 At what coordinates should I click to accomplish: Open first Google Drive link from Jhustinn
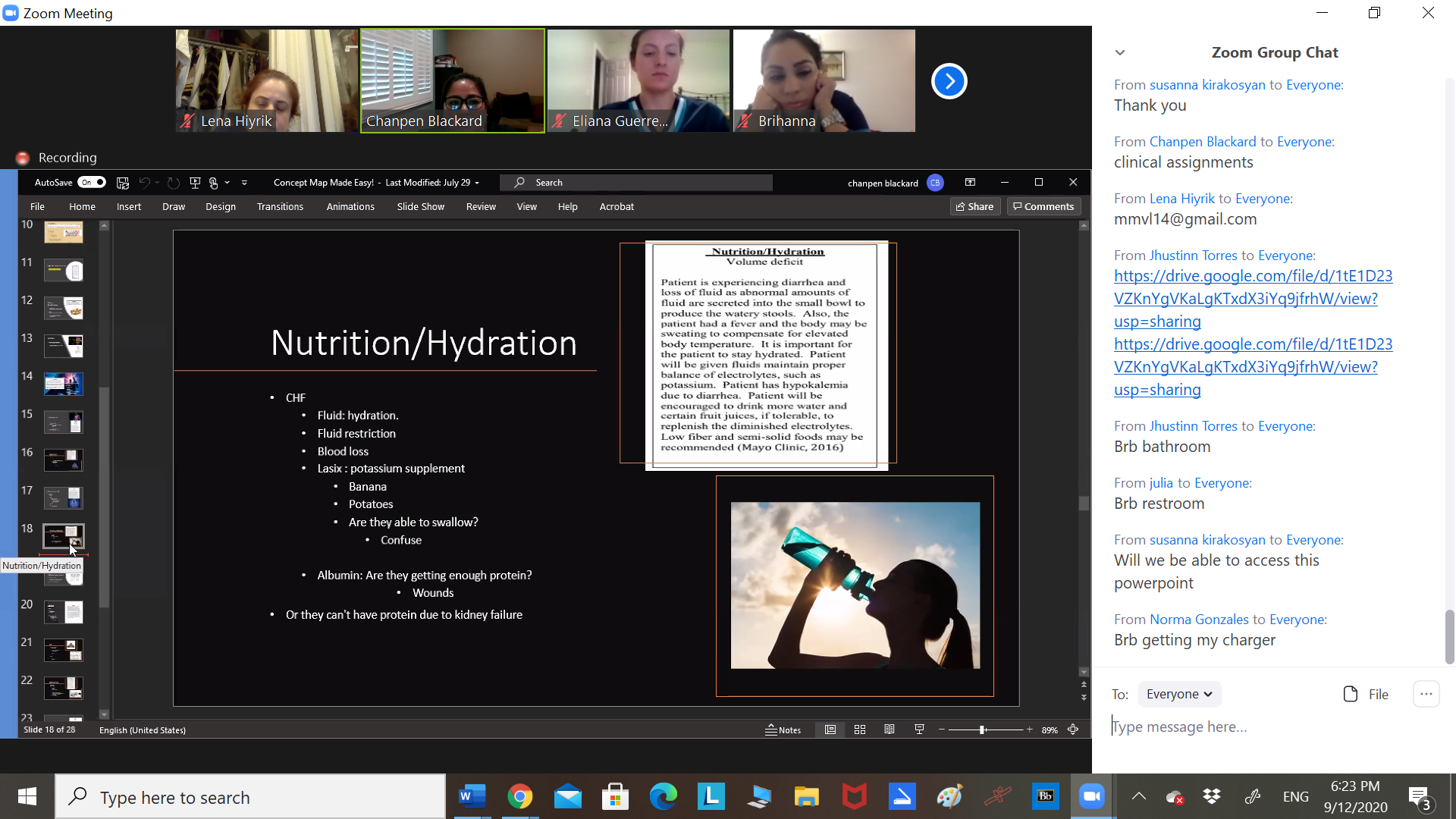[x=1253, y=299]
